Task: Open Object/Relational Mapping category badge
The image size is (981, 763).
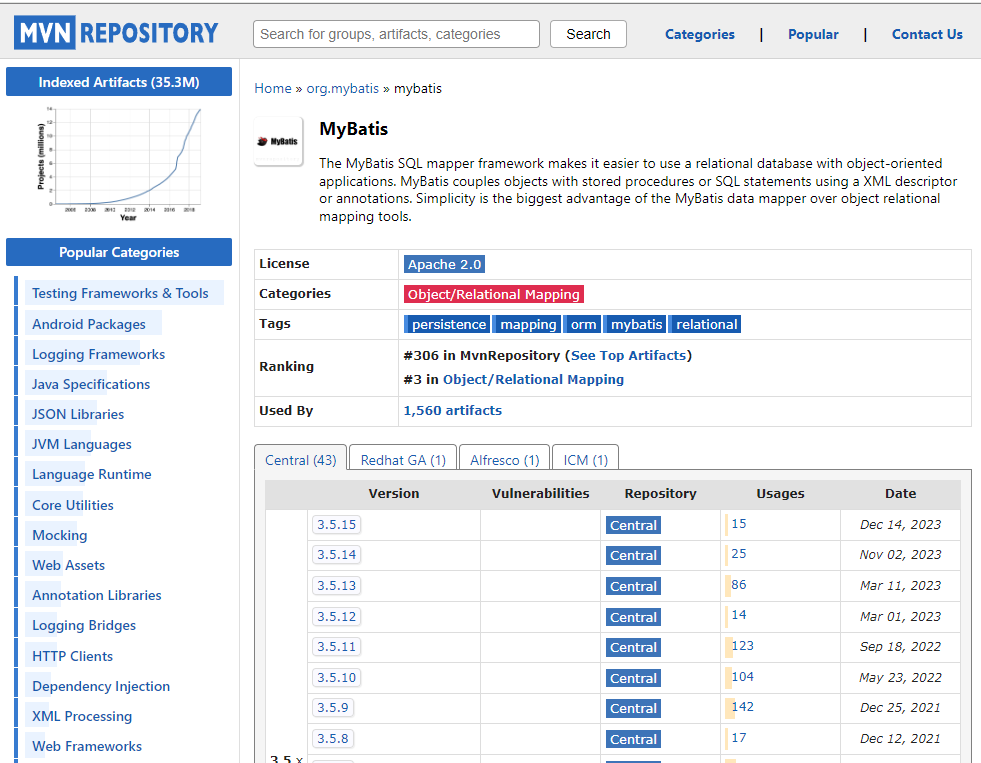Action: 494,294
